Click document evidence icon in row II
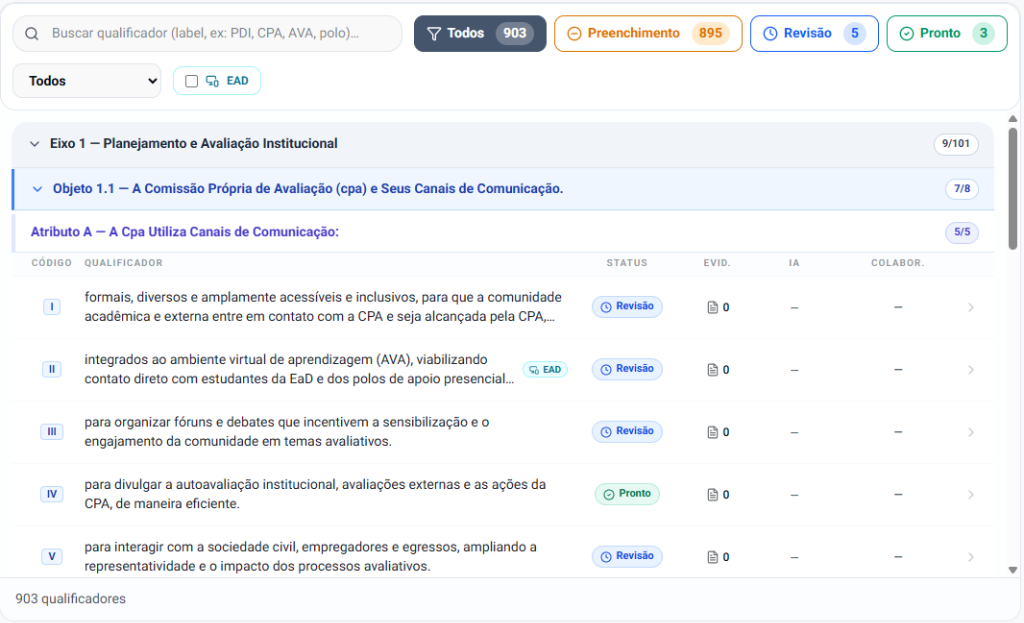The height and width of the screenshot is (623, 1024). [x=712, y=370]
